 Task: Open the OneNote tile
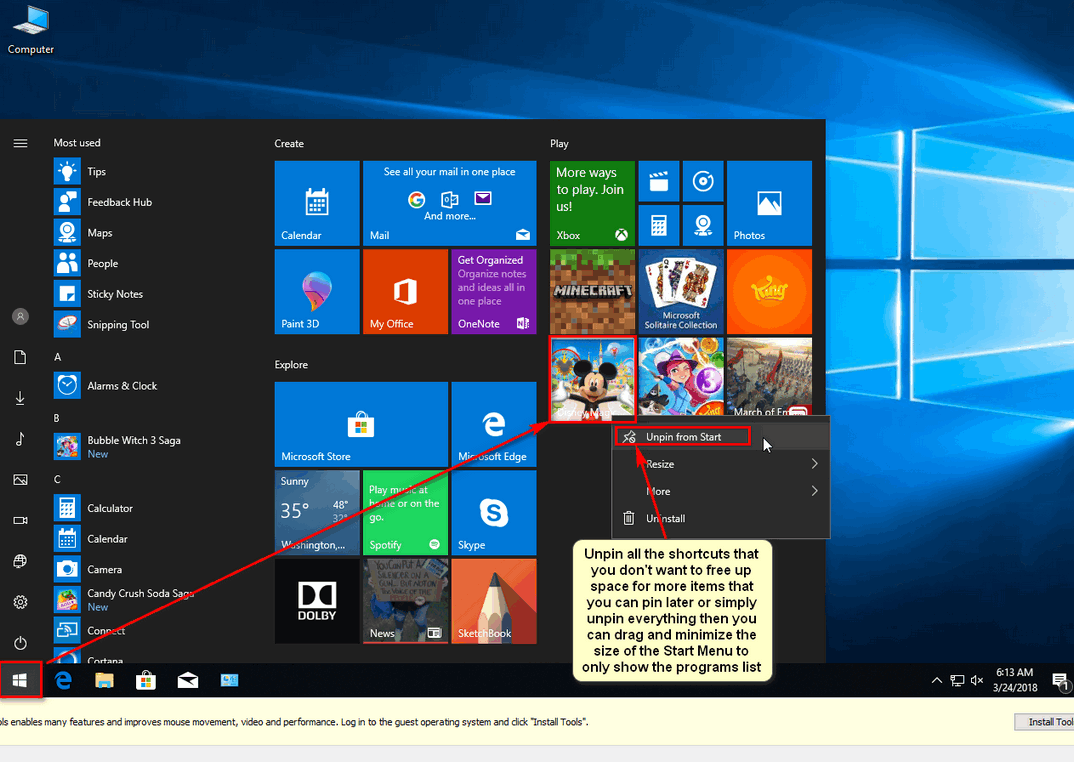(494, 292)
